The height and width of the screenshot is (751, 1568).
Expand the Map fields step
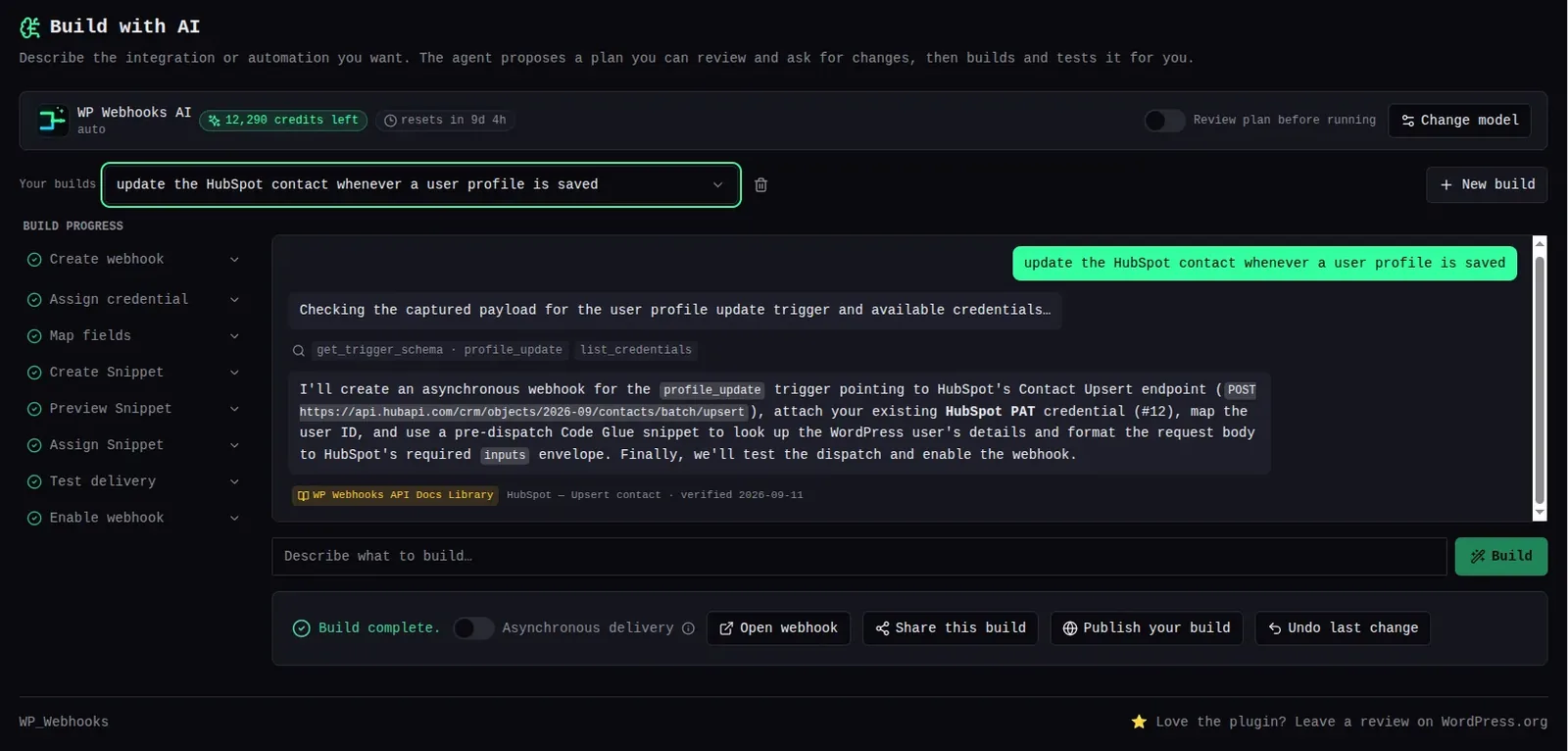point(234,336)
